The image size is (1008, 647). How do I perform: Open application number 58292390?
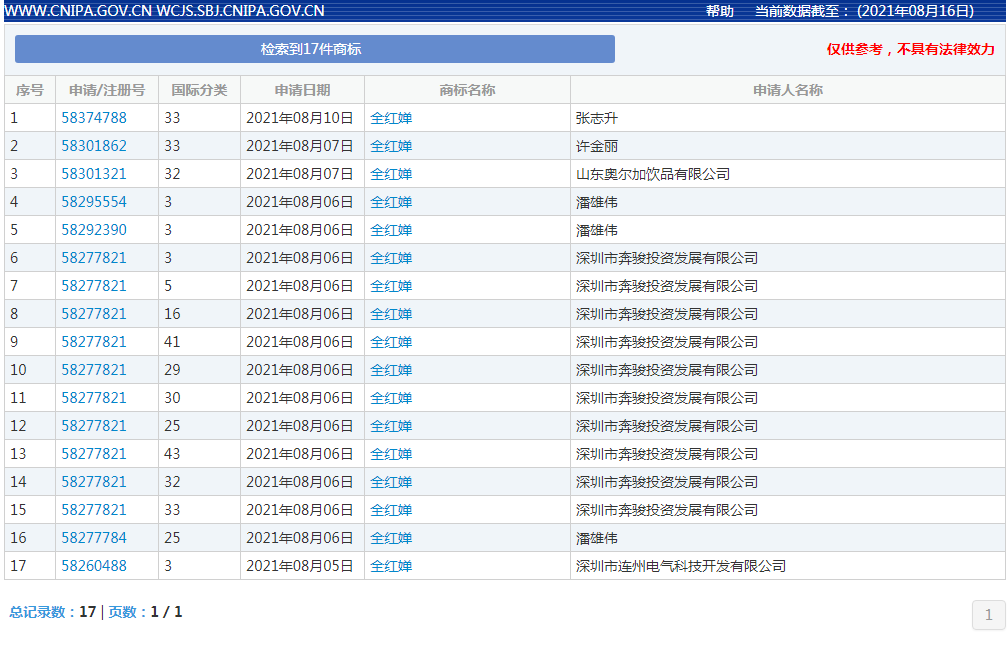click(94, 230)
